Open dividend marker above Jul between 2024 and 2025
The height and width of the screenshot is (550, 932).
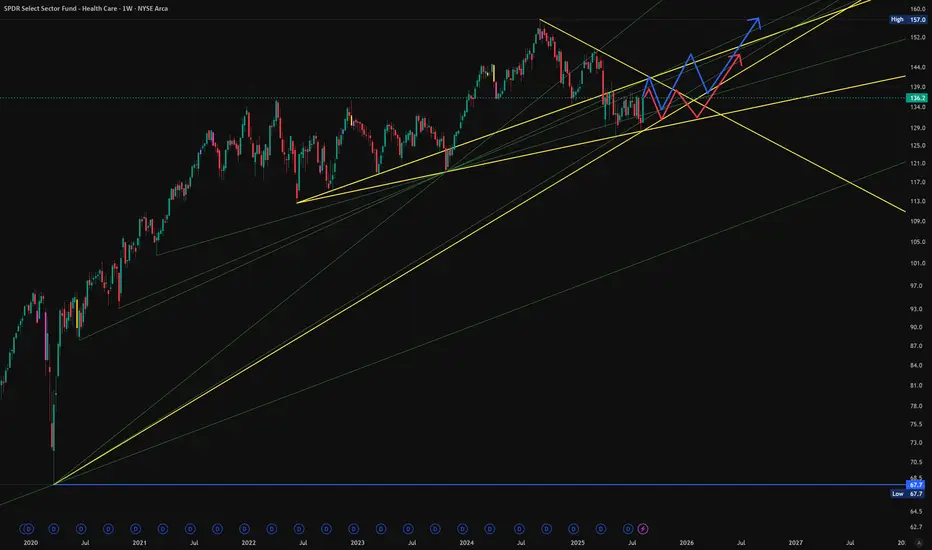pyautogui.click(x=519, y=529)
